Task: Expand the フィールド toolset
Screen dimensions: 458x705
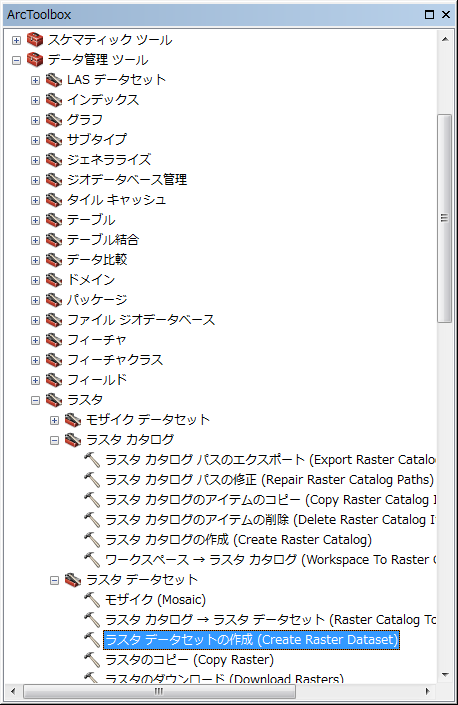Action: coord(35,380)
